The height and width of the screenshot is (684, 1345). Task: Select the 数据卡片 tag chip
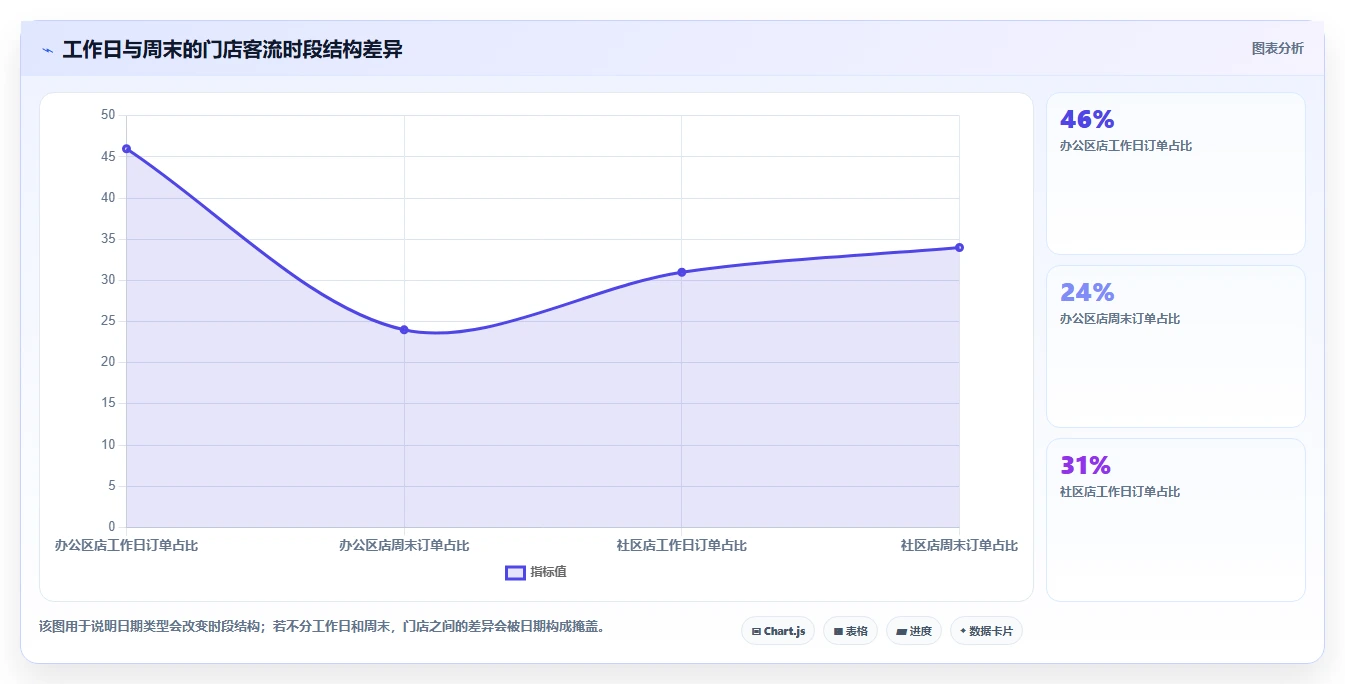coord(986,631)
